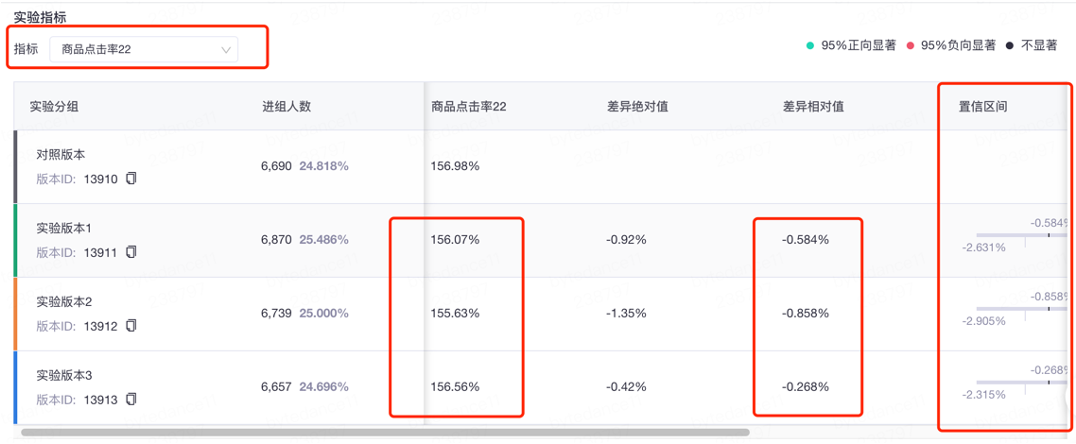Viewport: 1076px width, 444px height.
Task: Copy version ID 13912 with copy icon
Action: (131, 325)
